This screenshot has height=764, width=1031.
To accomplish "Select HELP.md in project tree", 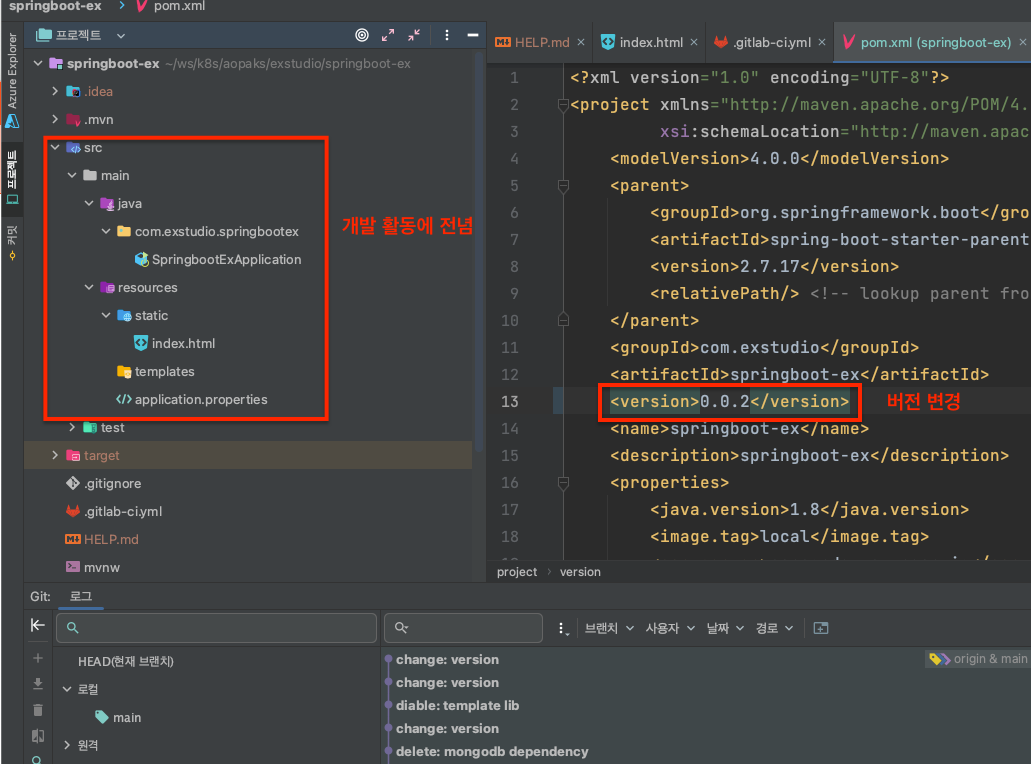I will tap(102, 539).
